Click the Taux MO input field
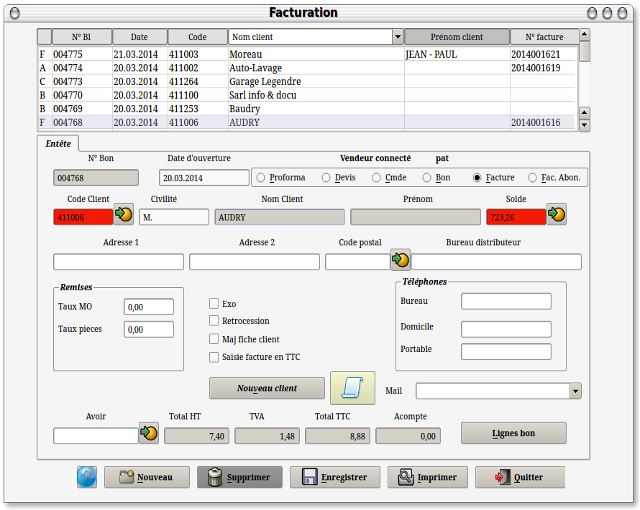 (x=148, y=307)
